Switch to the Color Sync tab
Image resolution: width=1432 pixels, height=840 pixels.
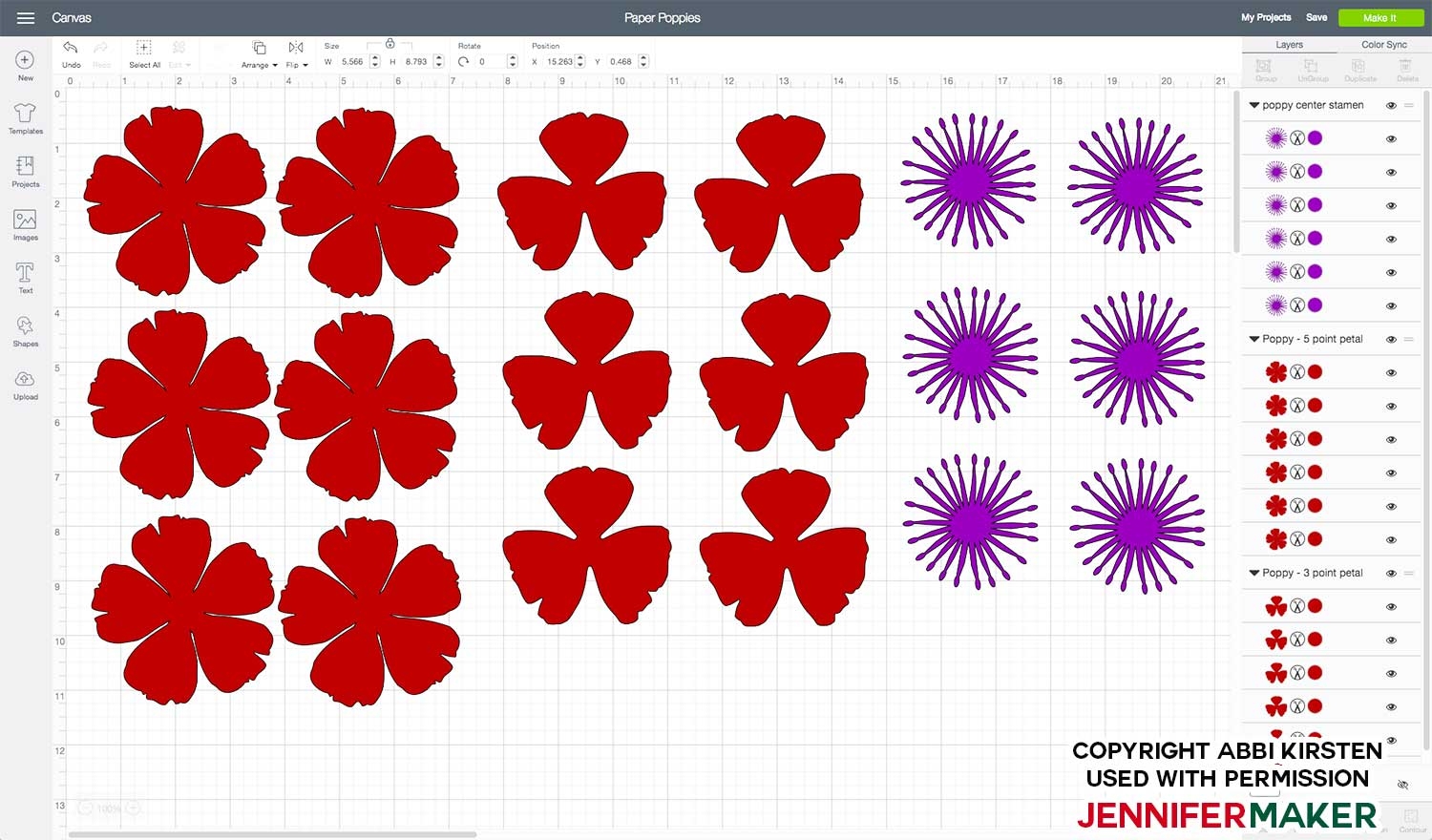point(1383,45)
